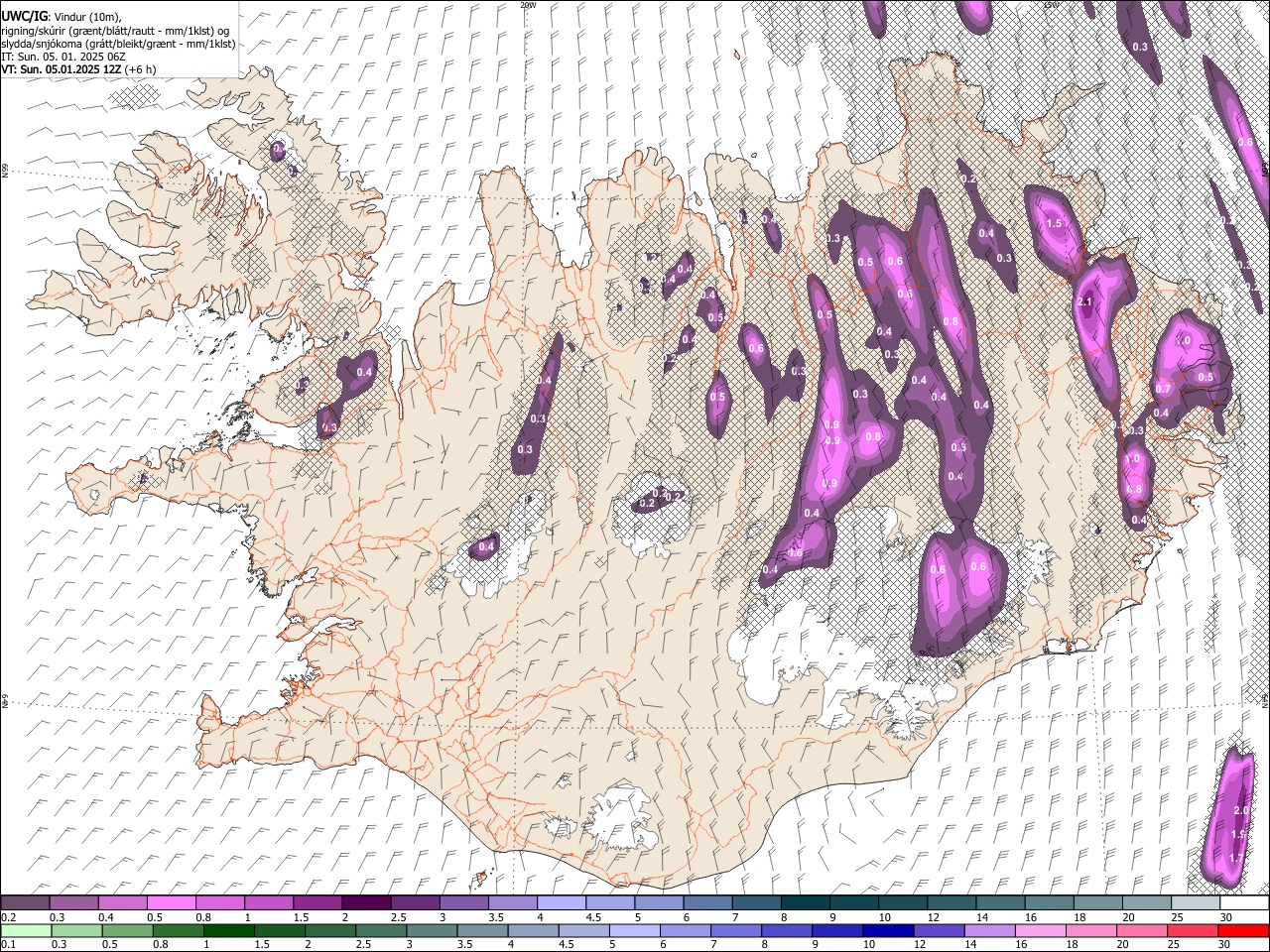
Task: Click the 0.1 label under the green legend
Action: pos(8,944)
